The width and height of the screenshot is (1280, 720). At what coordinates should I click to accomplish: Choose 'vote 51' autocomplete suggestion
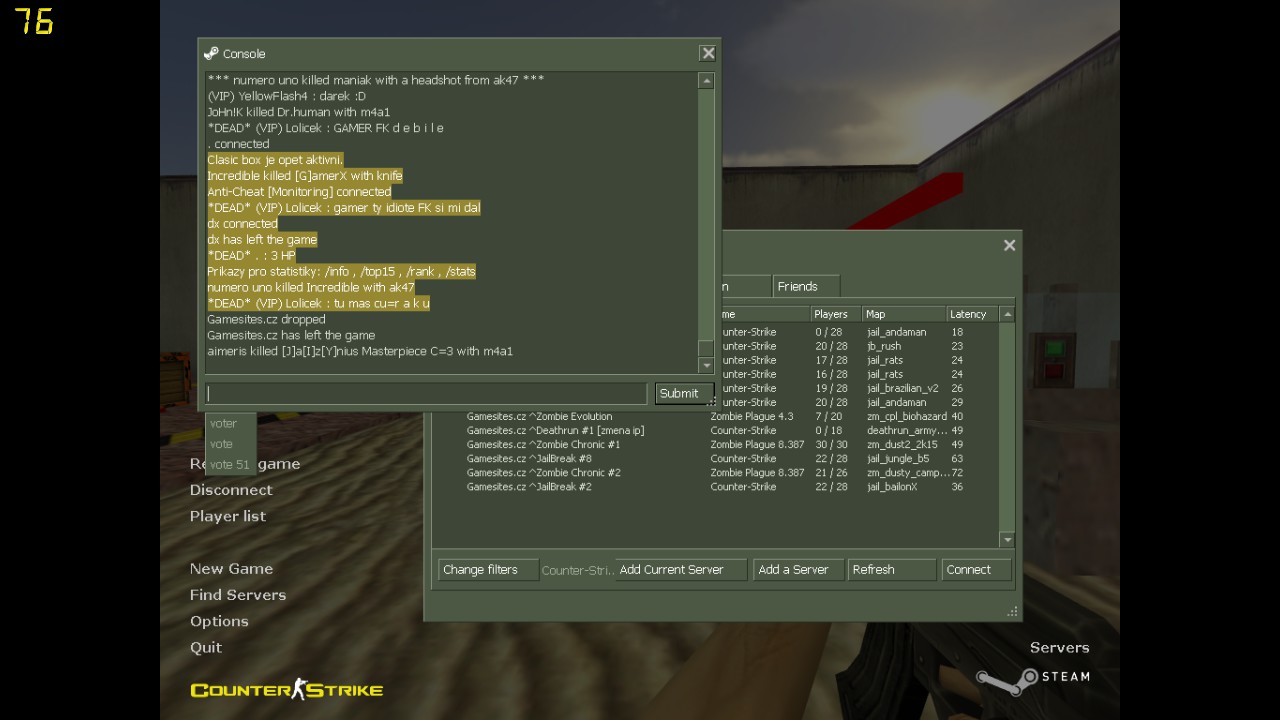click(230, 464)
